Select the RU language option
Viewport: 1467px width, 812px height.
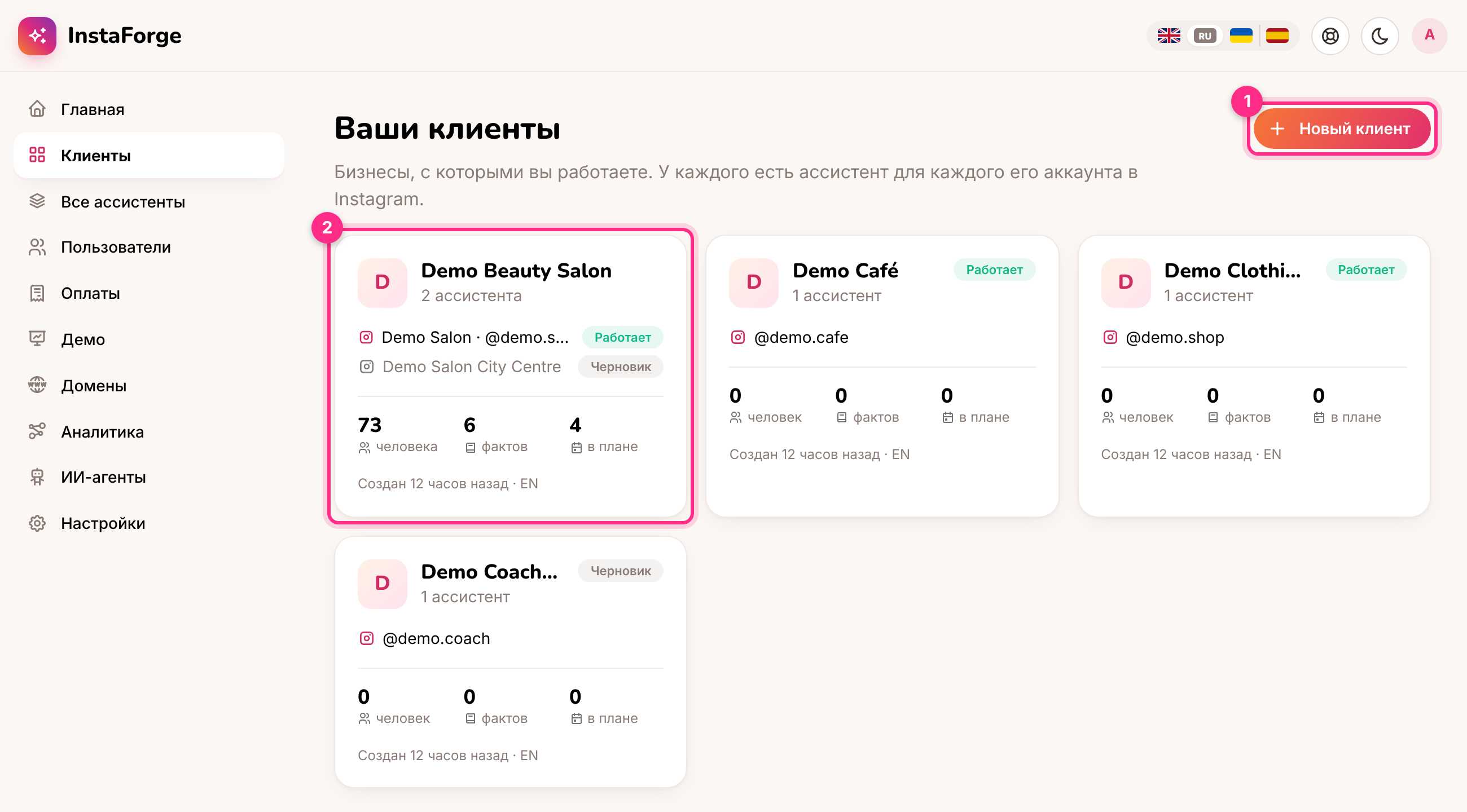pyautogui.click(x=1205, y=36)
